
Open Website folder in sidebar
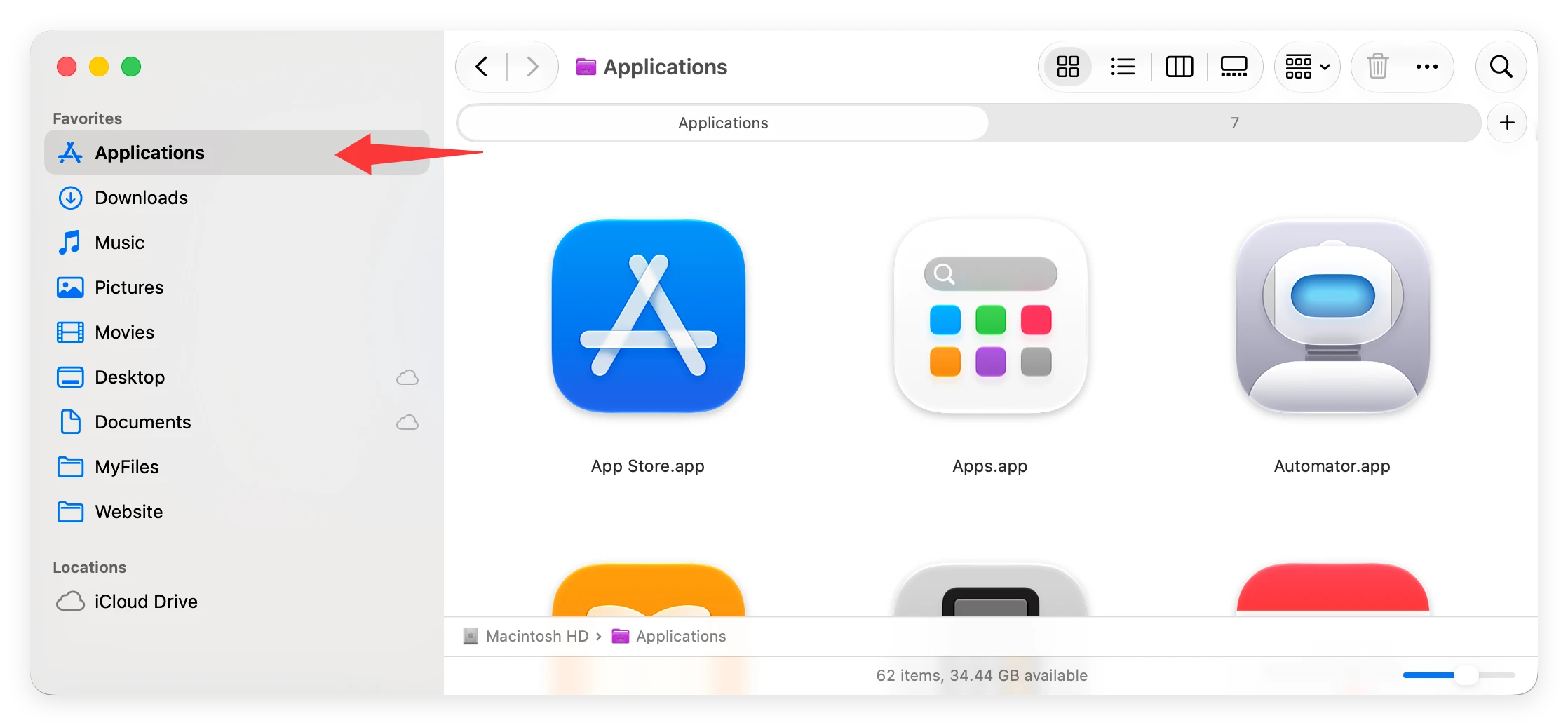237,512
